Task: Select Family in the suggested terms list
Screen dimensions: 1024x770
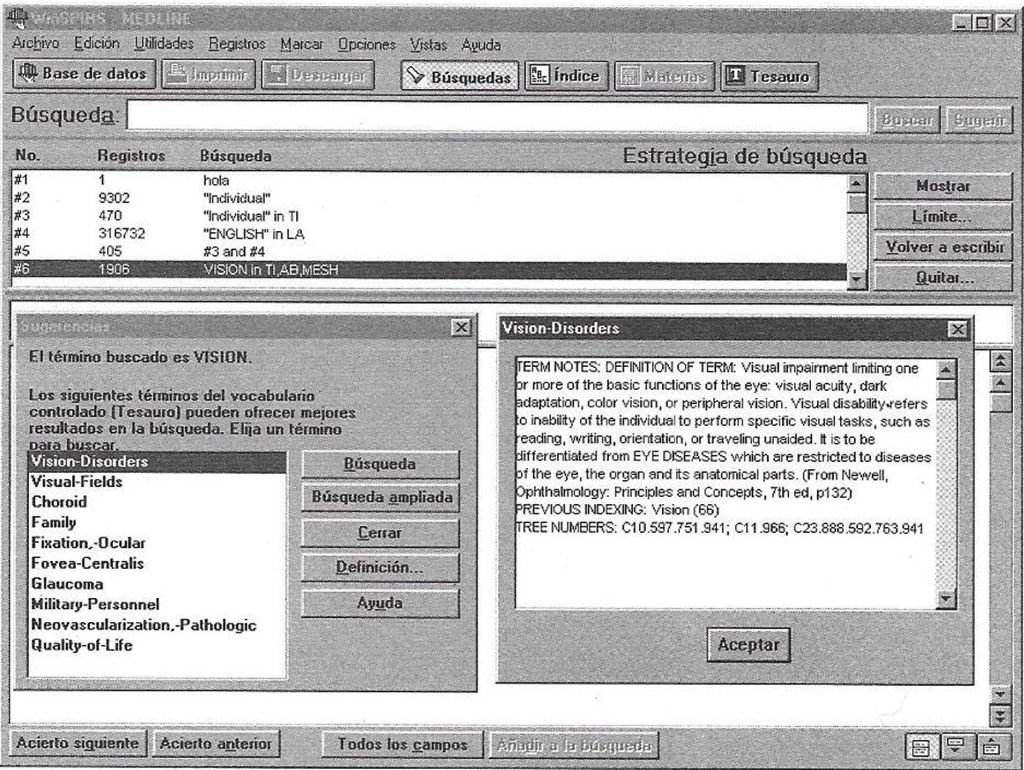Action: [x=157, y=522]
